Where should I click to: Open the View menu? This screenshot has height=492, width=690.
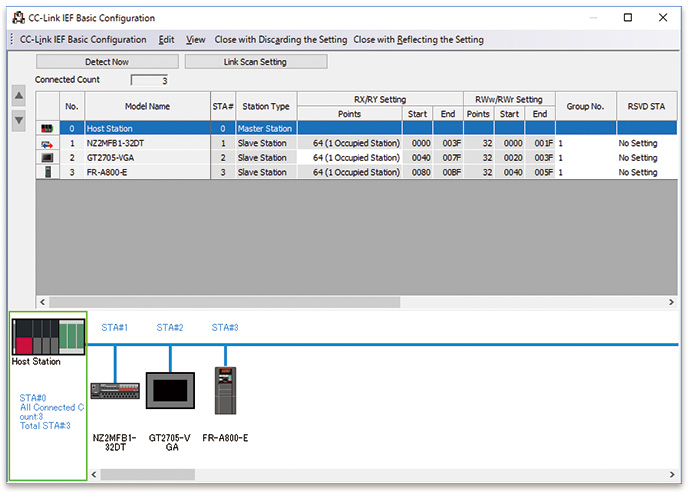click(196, 40)
